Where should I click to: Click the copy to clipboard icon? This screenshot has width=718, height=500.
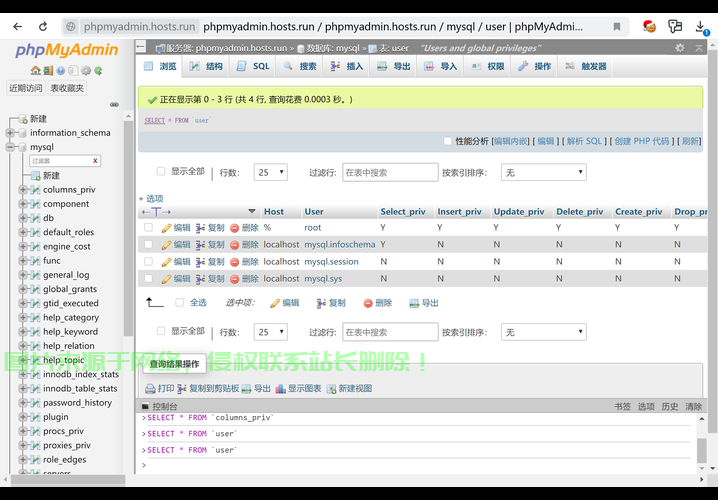coord(181,389)
